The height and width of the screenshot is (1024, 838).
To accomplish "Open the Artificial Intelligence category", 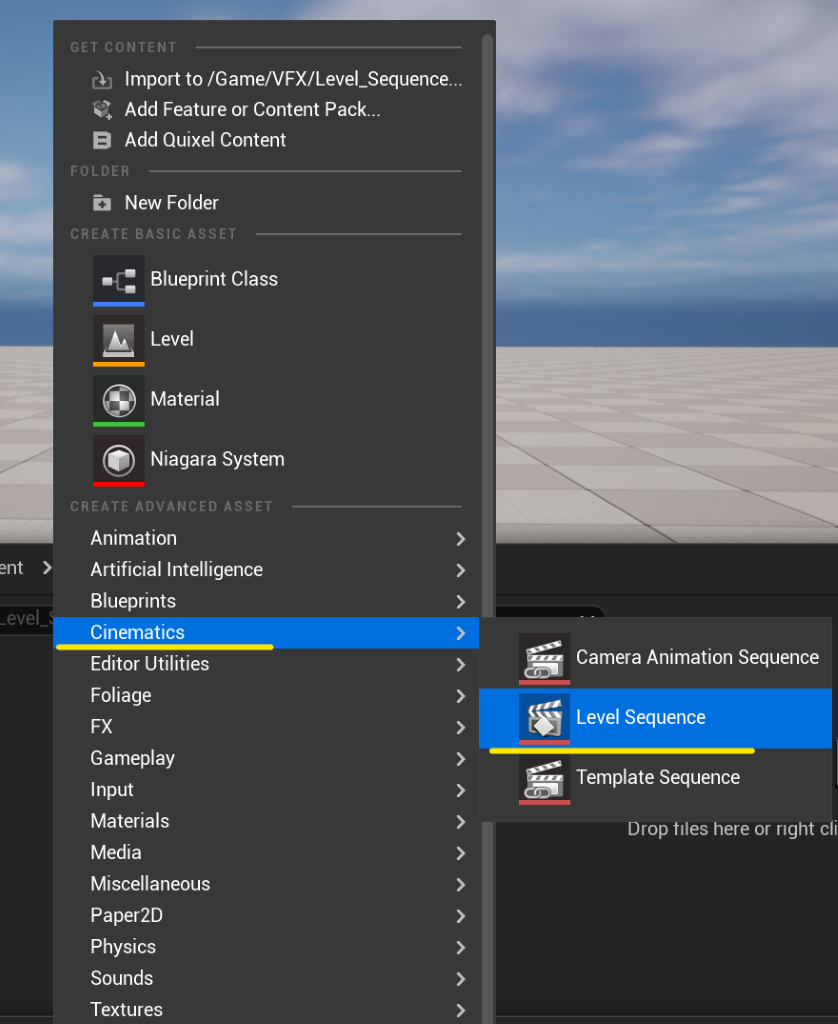I will tap(266, 569).
